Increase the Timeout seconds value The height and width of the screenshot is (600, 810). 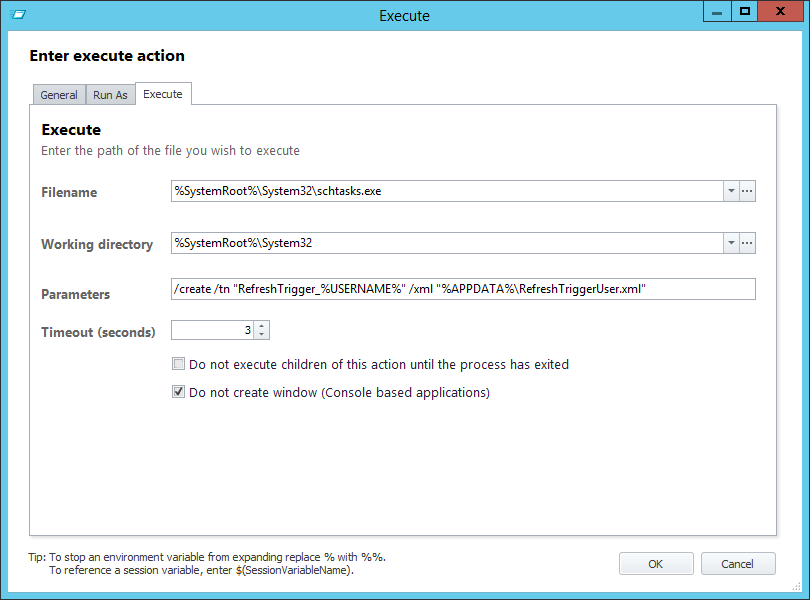(261, 325)
